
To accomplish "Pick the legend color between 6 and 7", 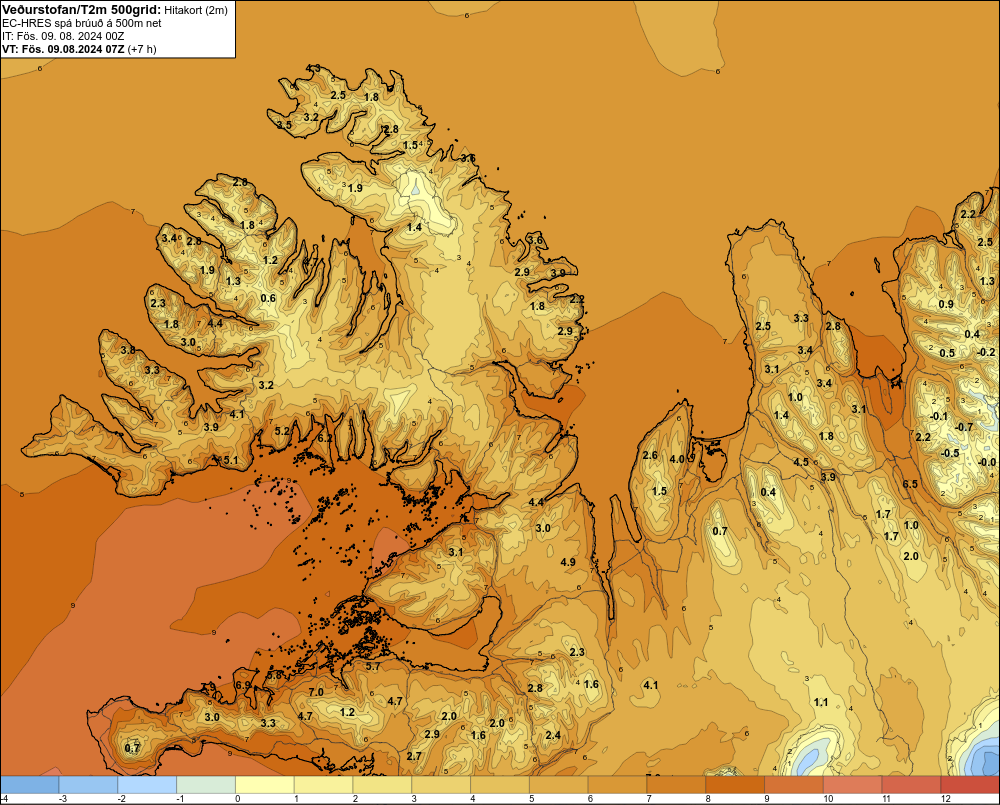I will click(617, 785).
